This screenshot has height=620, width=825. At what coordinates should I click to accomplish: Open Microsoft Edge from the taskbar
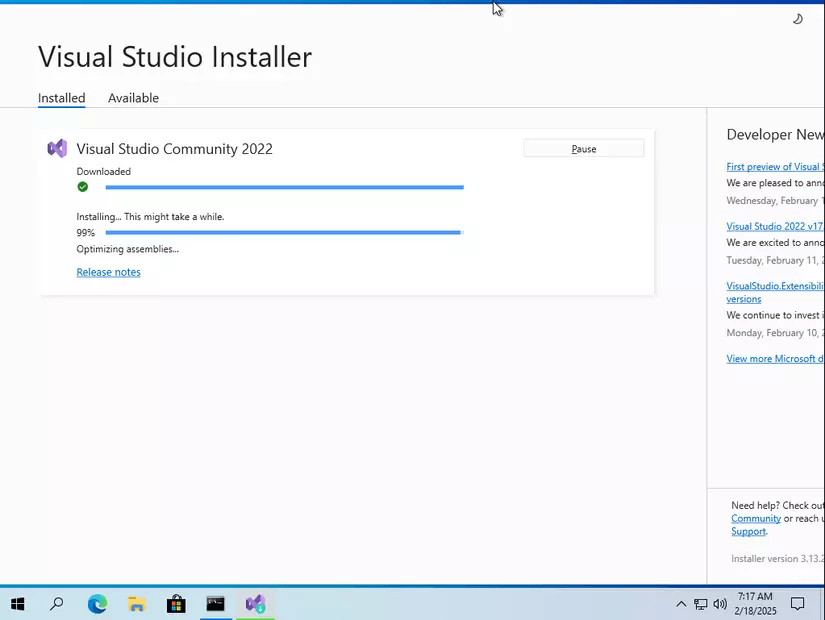pos(97,604)
